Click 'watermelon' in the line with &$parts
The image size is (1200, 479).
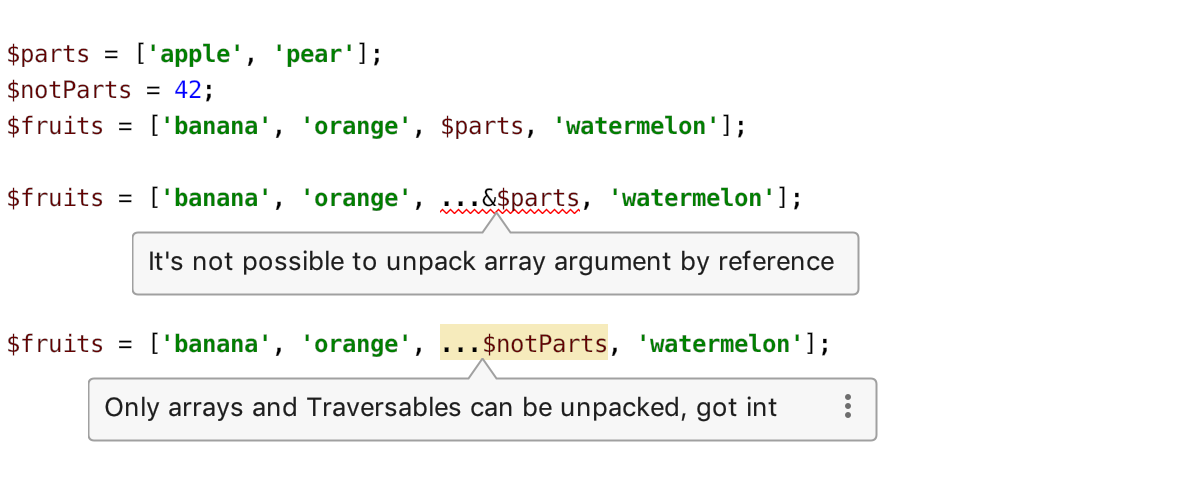pyautogui.click(x=692, y=198)
